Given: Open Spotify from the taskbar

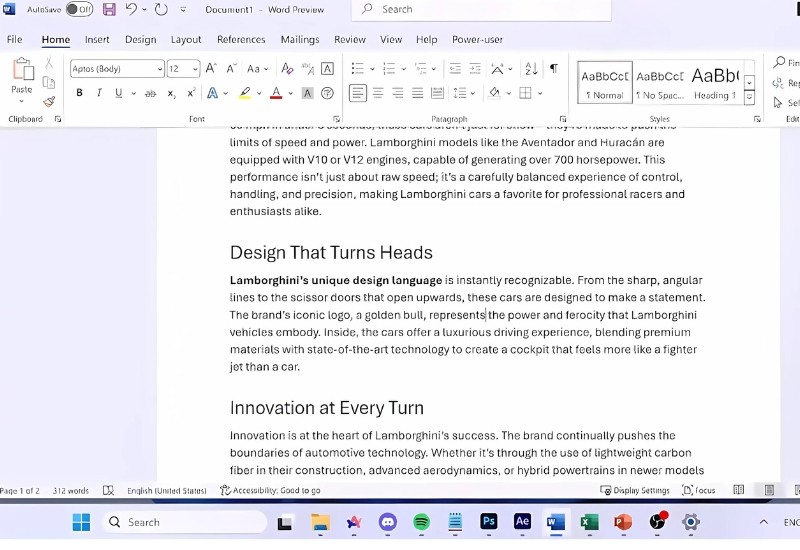Looking at the screenshot, I should coord(421,522).
